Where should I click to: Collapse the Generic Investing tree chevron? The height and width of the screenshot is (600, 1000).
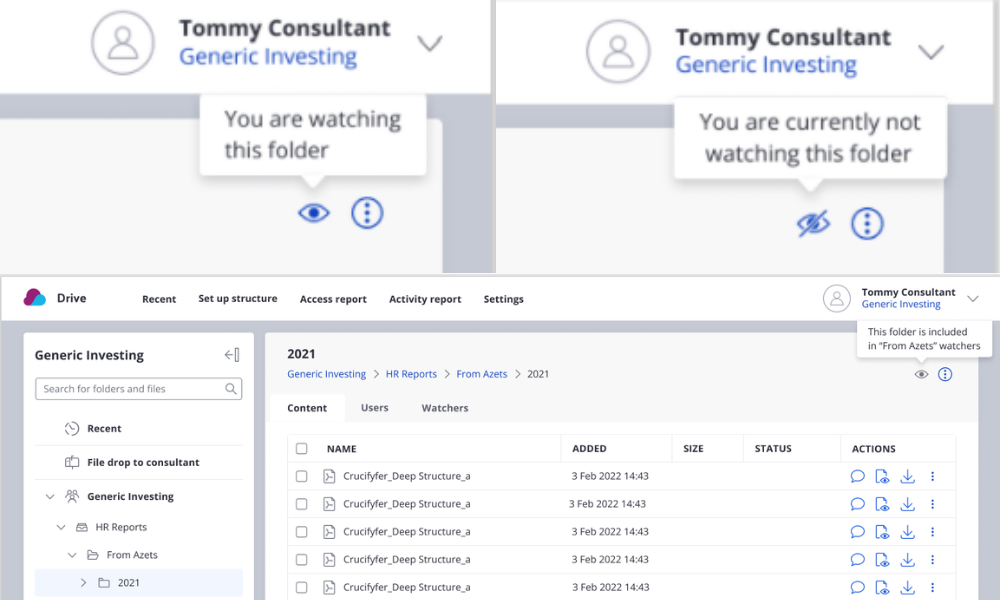(50, 497)
